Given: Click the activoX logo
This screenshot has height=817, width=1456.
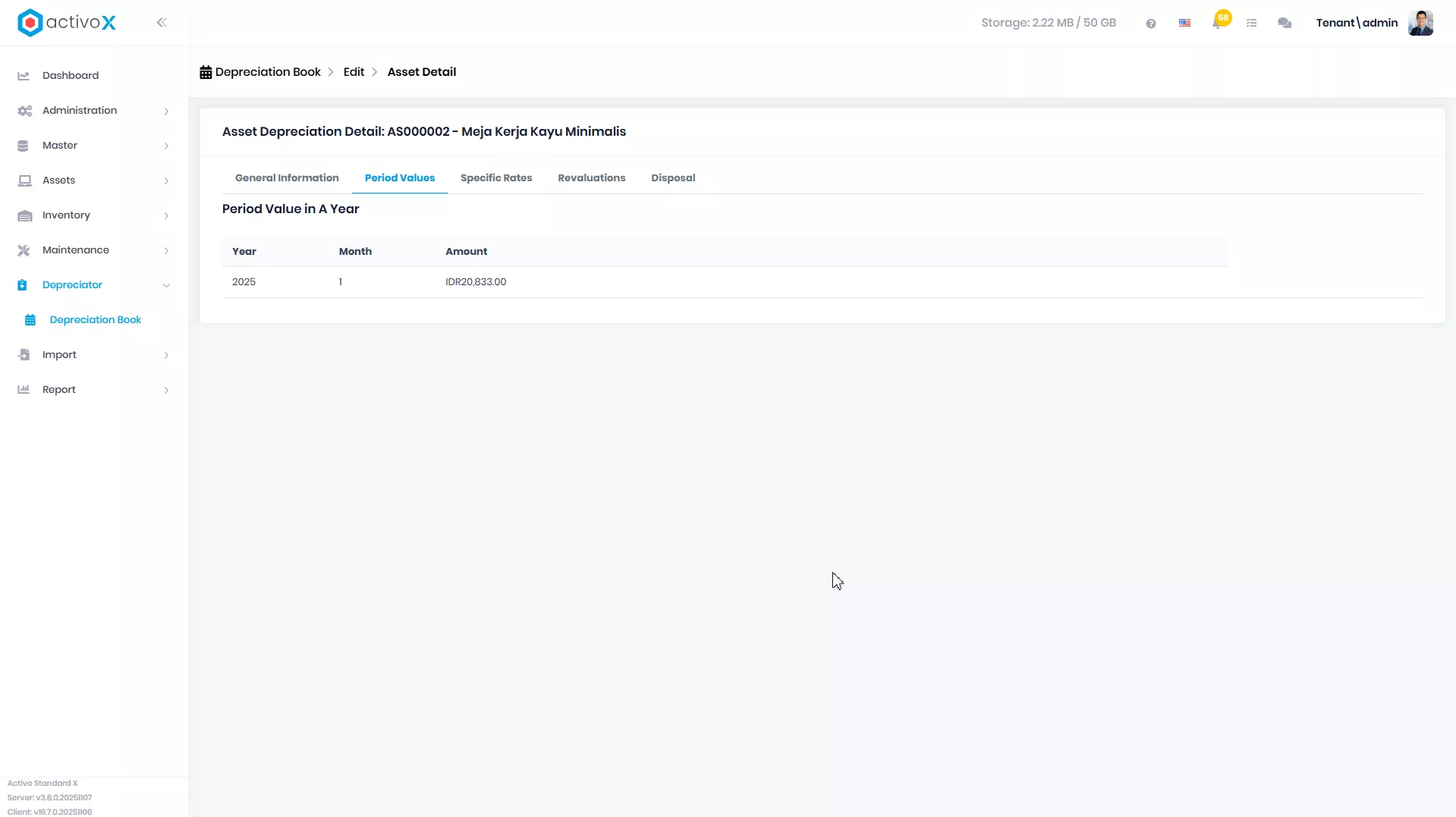Looking at the screenshot, I should coord(67,23).
